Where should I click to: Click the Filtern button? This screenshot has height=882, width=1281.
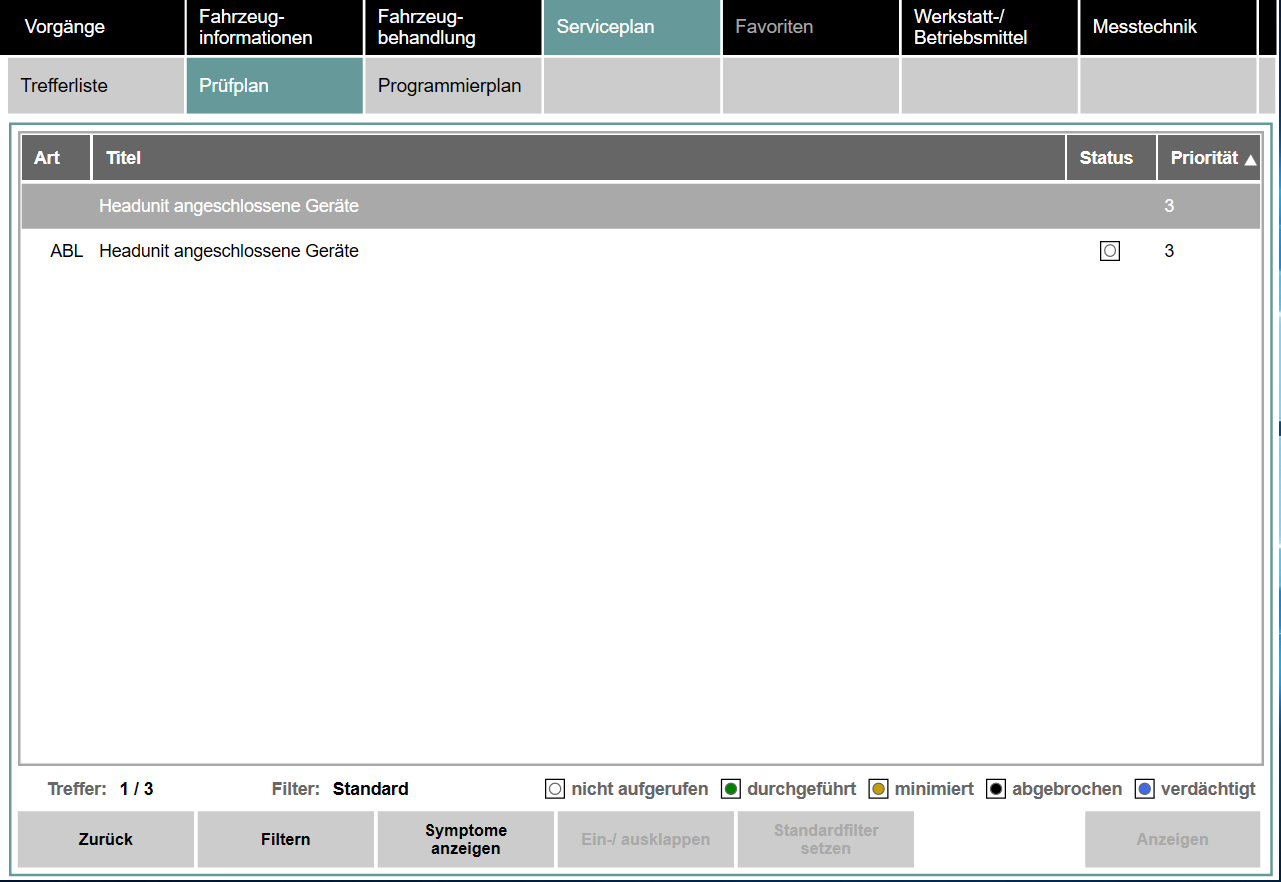(x=285, y=839)
